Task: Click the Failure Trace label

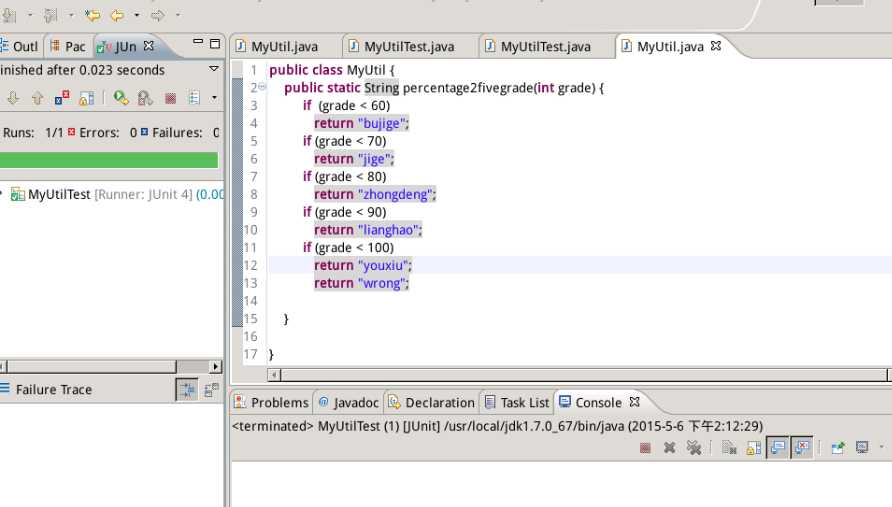Action: pos(54,390)
